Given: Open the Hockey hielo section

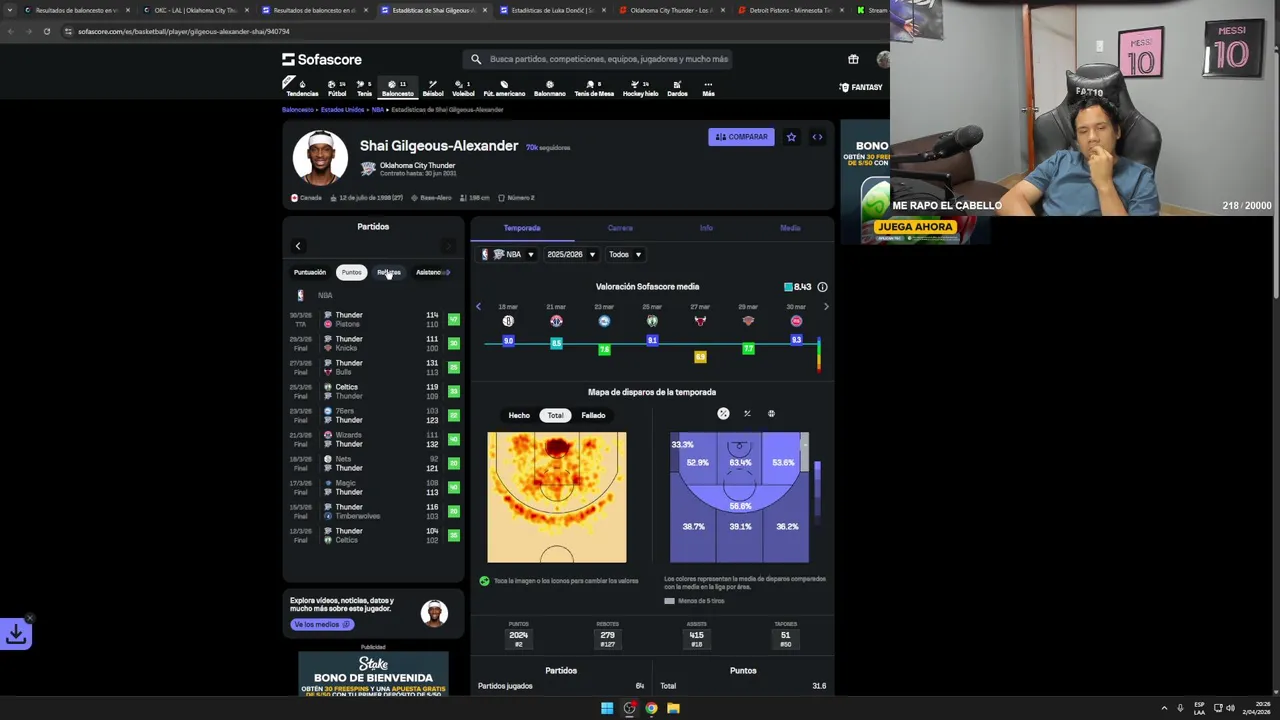Looking at the screenshot, I should [x=641, y=89].
